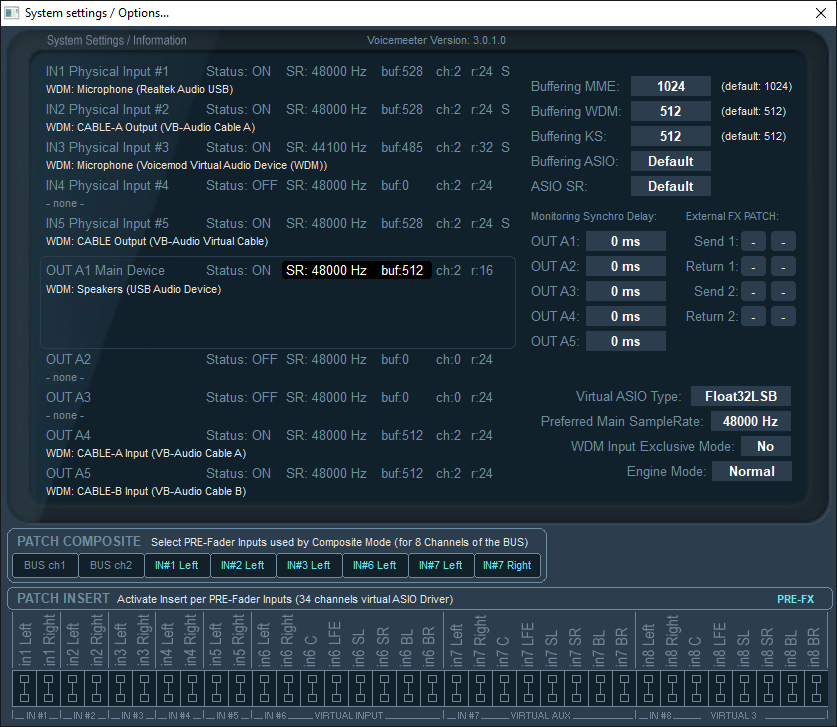Select IN5 Physical Input #5 row
The height and width of the screenshot is (727, 837).
coord(278,223)
